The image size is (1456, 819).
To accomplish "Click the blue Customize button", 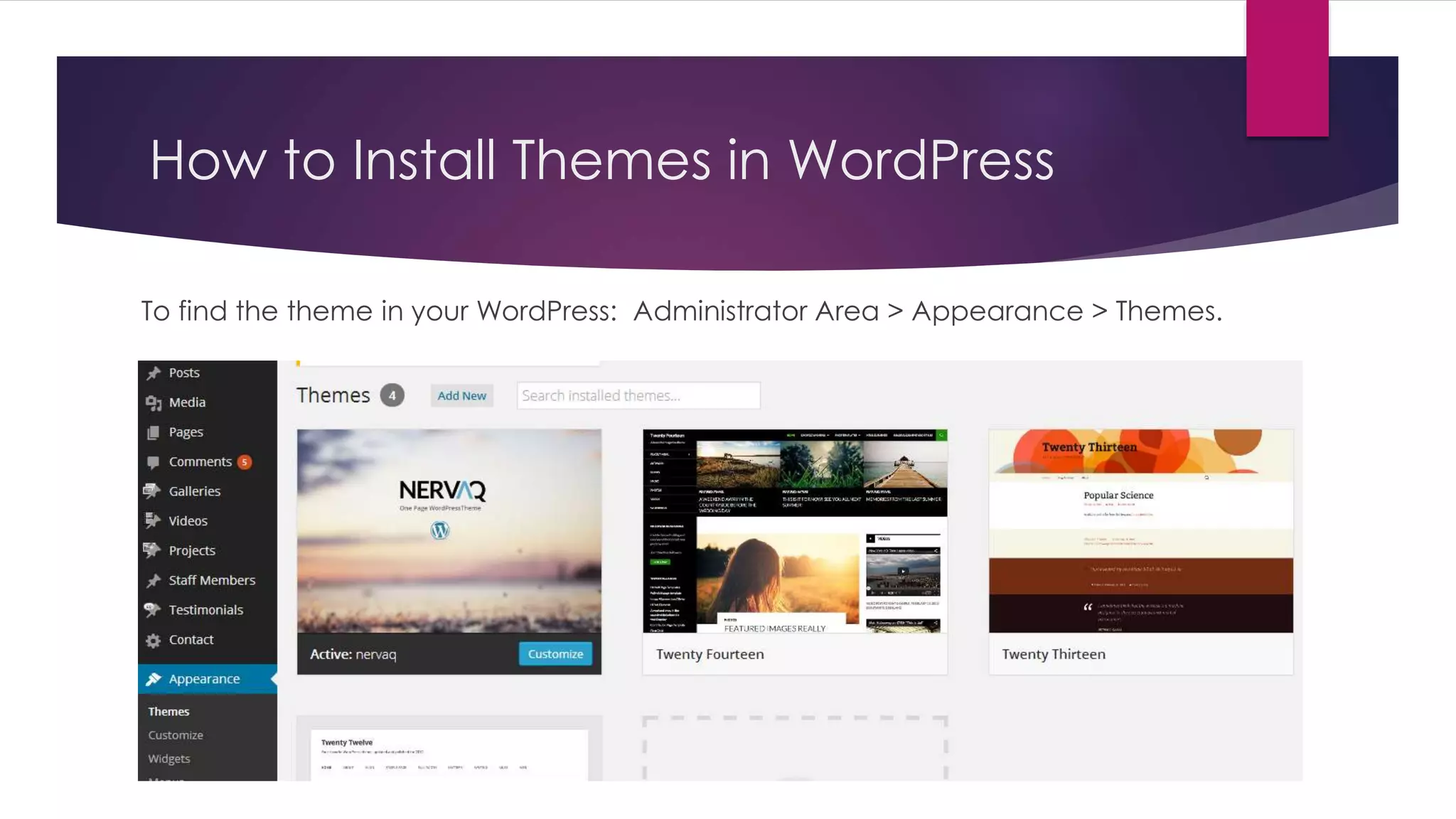I will pyautogui.click(x=555, y=654).
